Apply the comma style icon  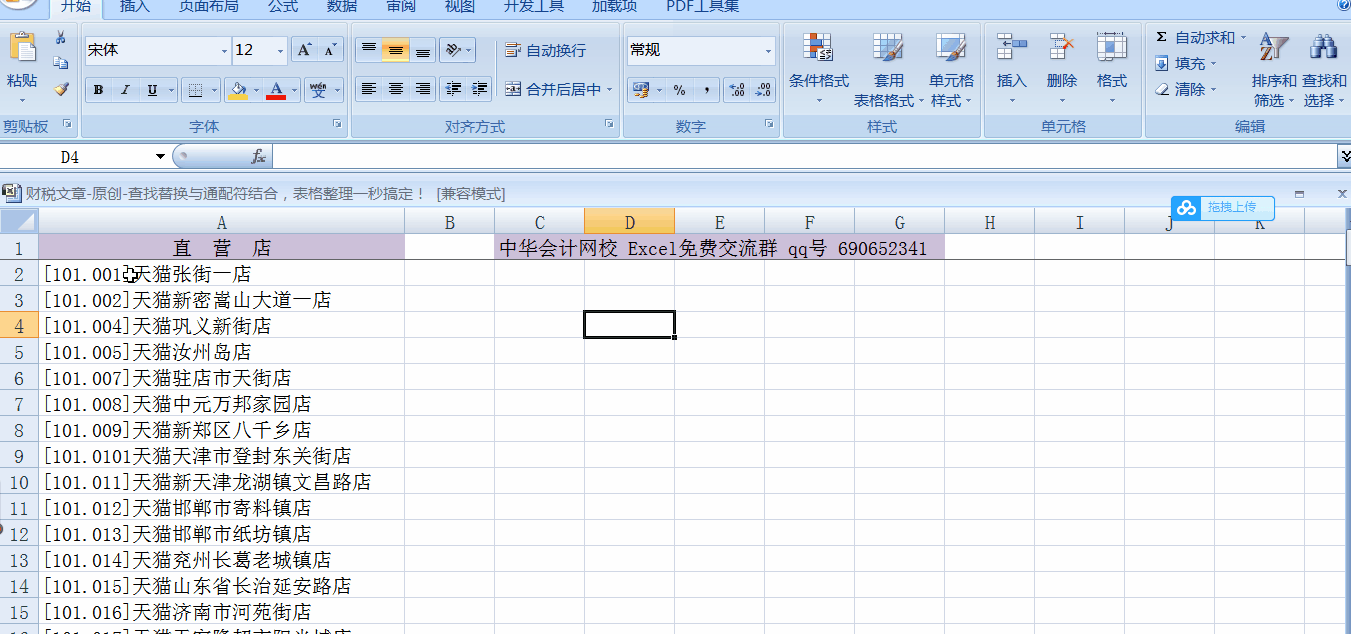point(706,90)
